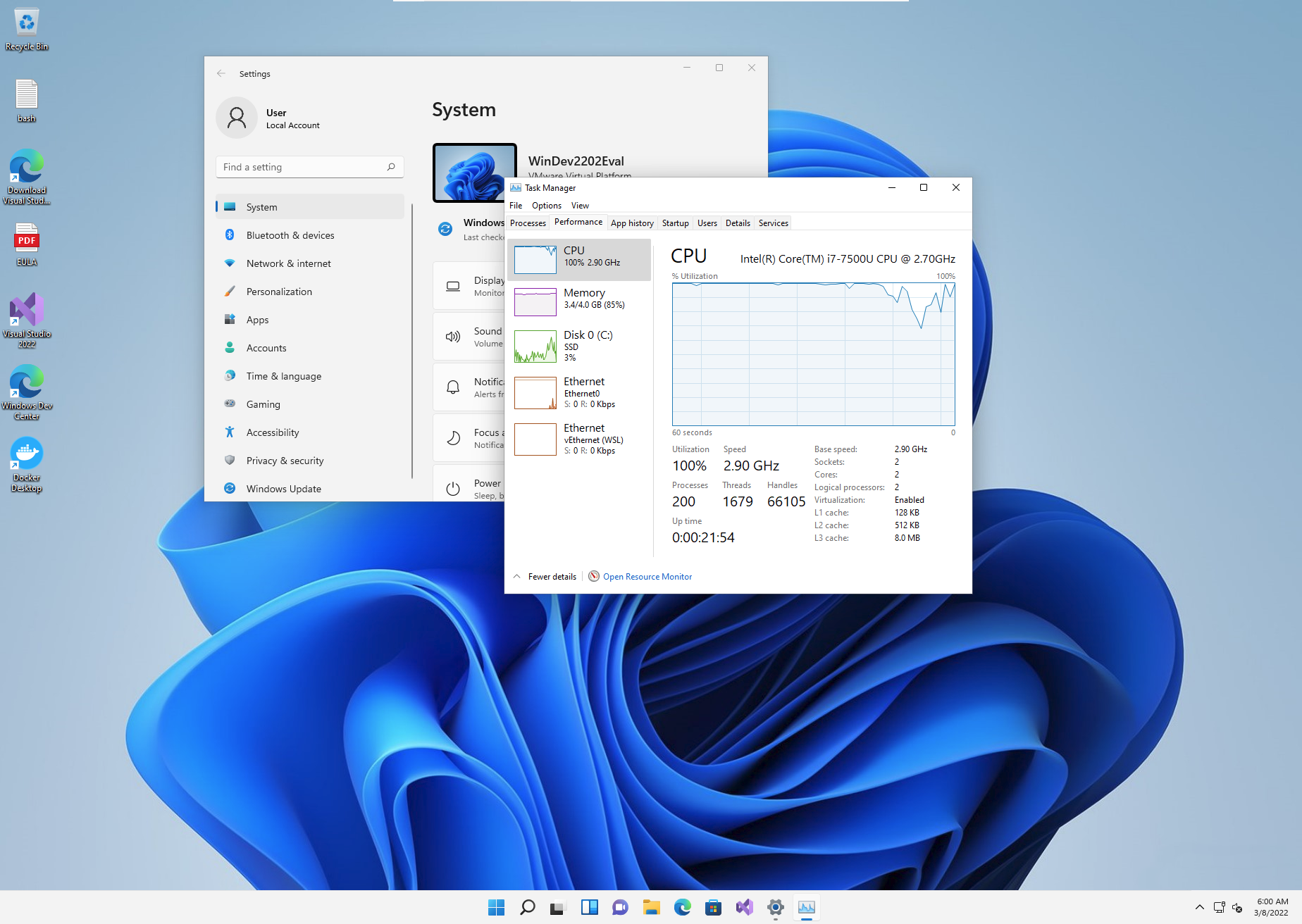Open Visual Studio from the taskbar
The height and width of the screenshot is (924, 1302).
pyautogui.click(x=744, y=907)
